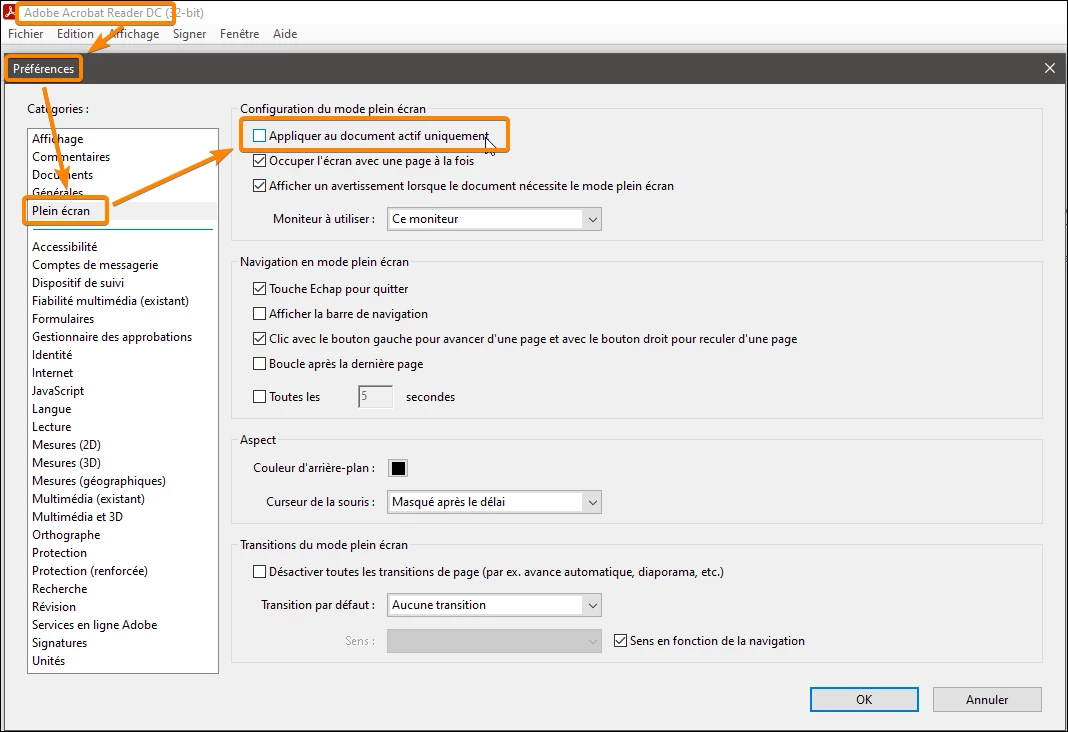This screenshot has height=732, width=1068.
Task: Uncheck 'Occuper l'écran avec une page à la fois'
Action: [260, 161]
